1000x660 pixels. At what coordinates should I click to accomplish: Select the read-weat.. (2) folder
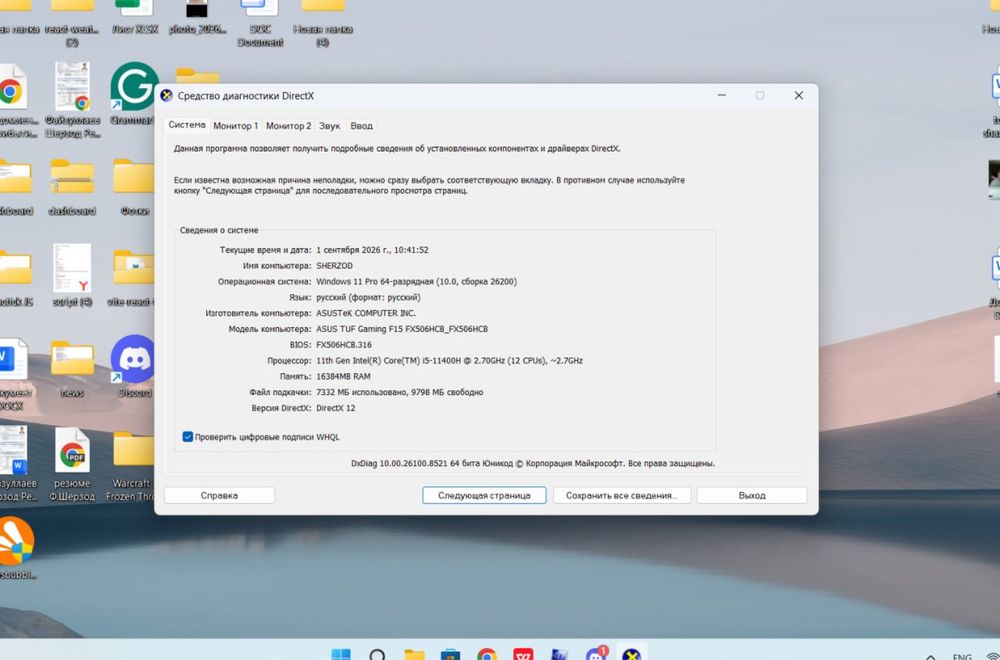tap(72, 22)
